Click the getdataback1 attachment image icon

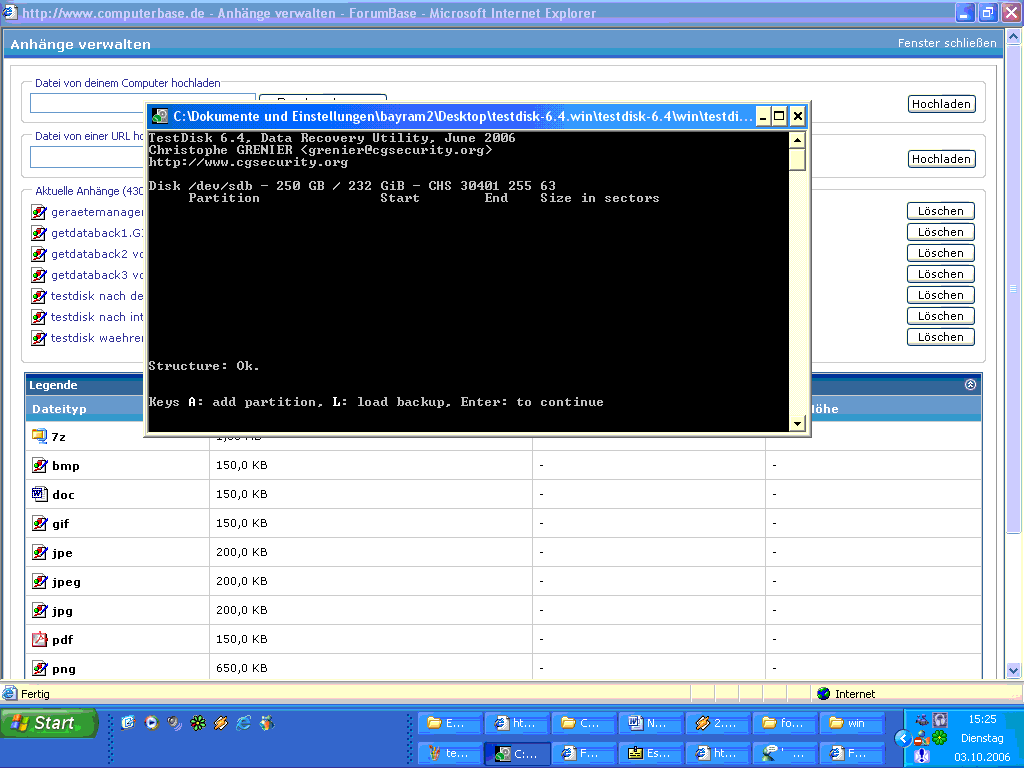[x=39, y=233]
